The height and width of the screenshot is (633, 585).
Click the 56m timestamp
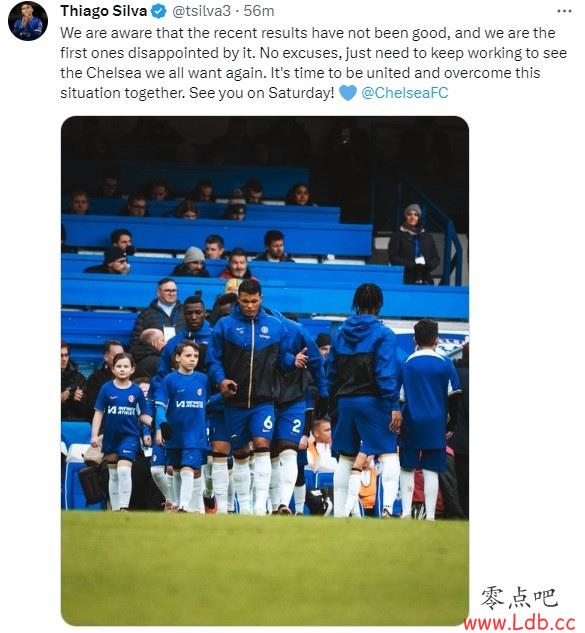point(259,11)
